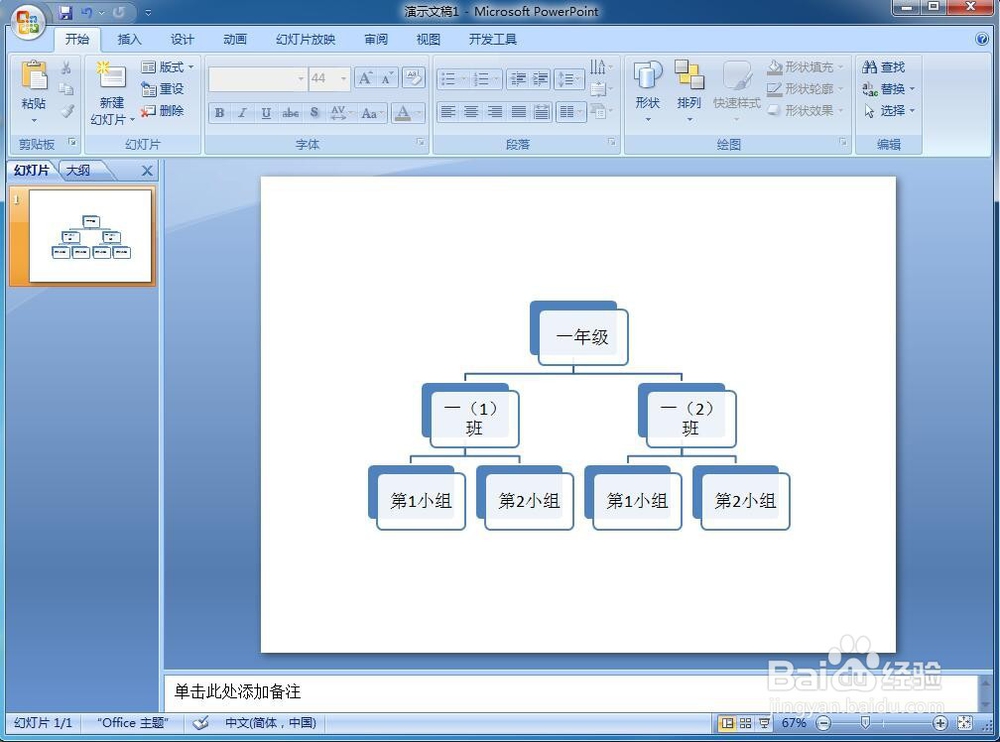Switch to Slide Sorter view icon
Viewport: 1000px width, 742px height.
[745, 723]
